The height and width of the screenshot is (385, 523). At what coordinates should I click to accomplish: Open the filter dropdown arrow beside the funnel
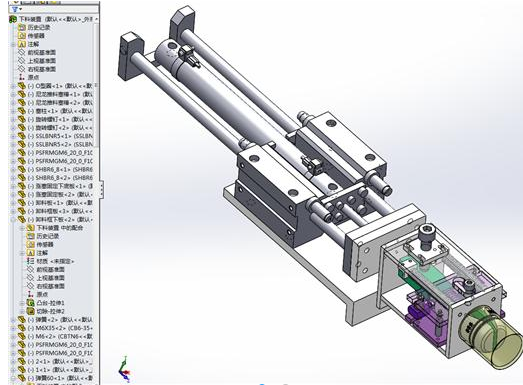21,9
